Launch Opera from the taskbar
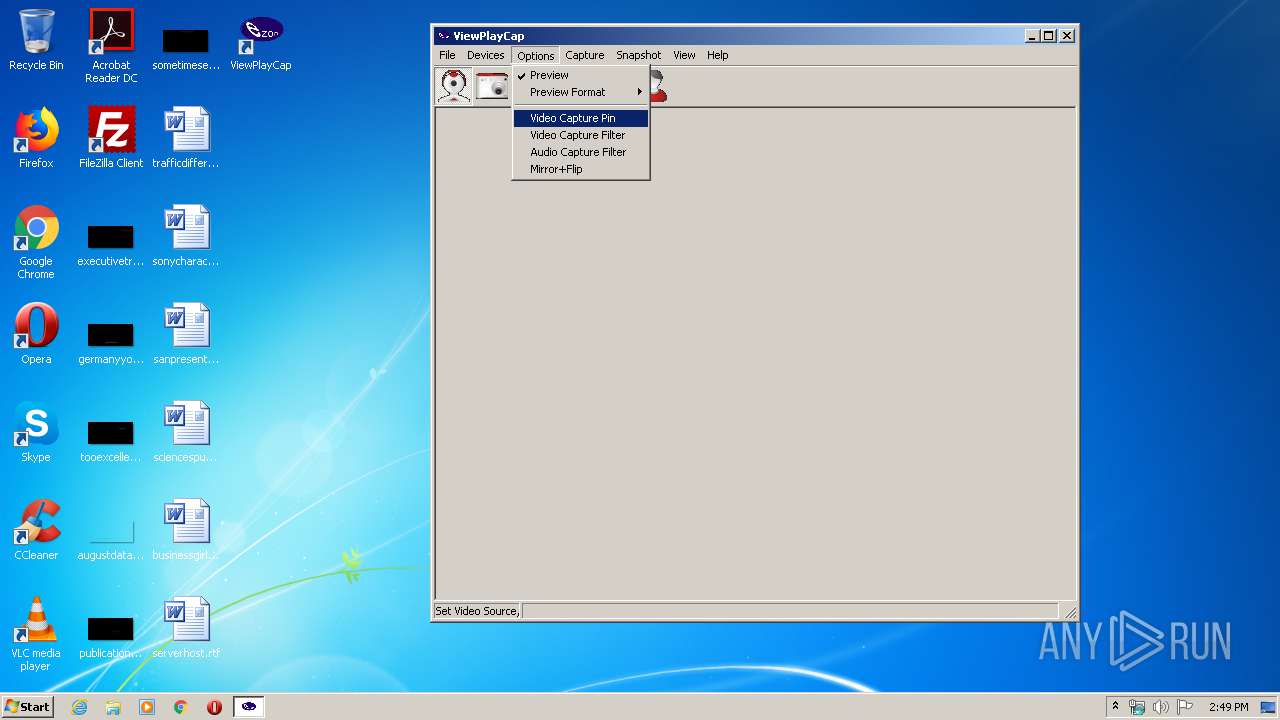 (x=214, y=707)
